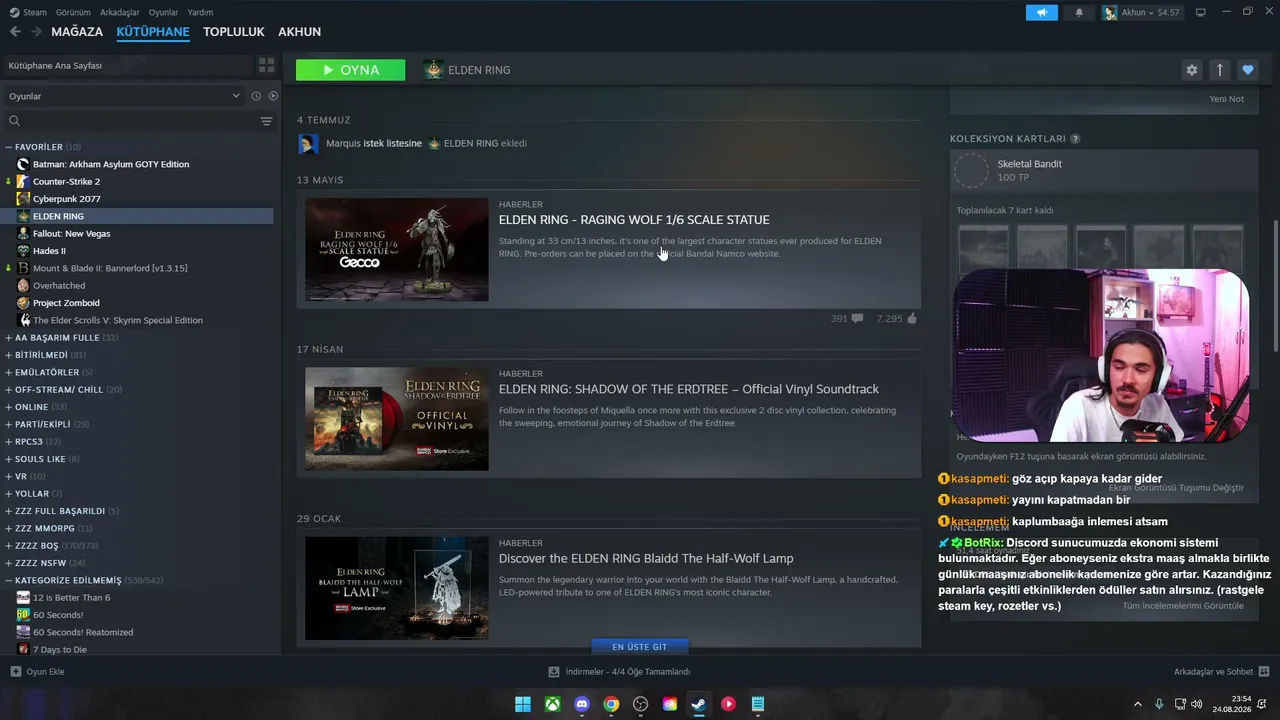
Task: Click the library search field
Action: pyautogui.click(x=130, y=121)
